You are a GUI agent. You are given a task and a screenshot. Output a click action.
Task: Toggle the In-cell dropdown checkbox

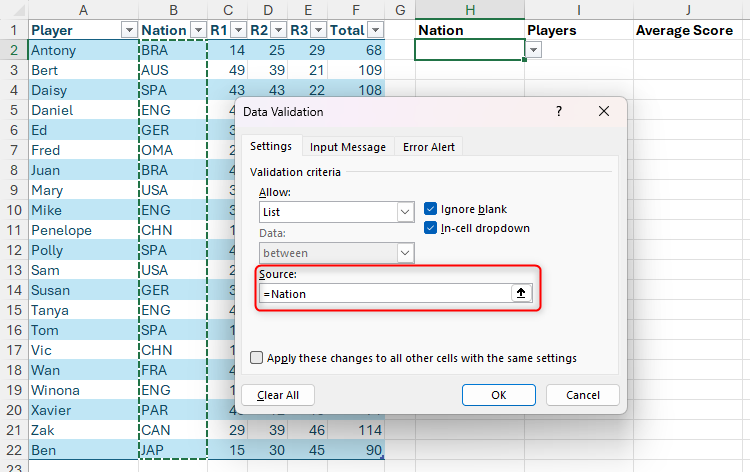click(431, 228)
